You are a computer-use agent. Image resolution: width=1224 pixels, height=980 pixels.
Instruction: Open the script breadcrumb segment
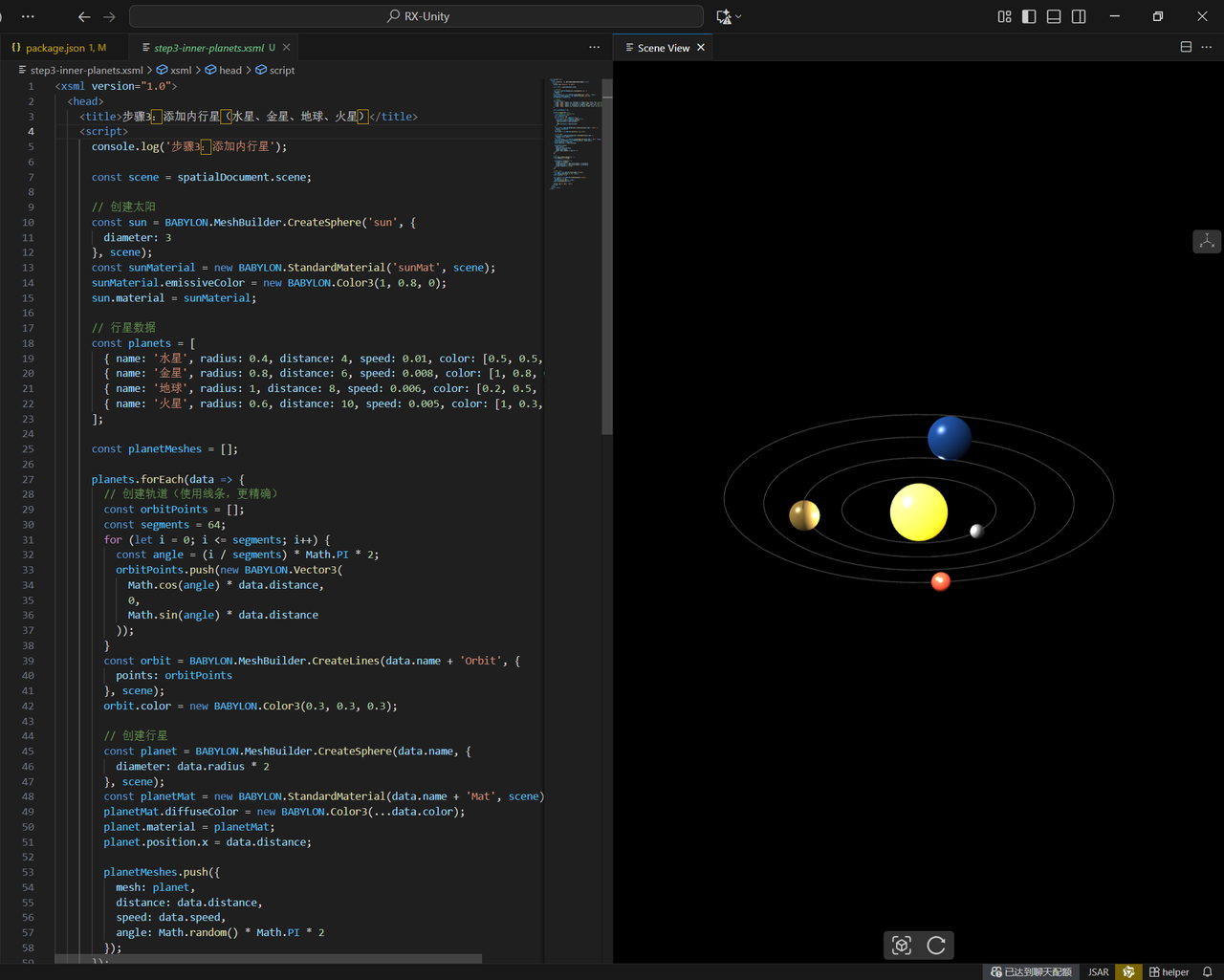point(275,70)
